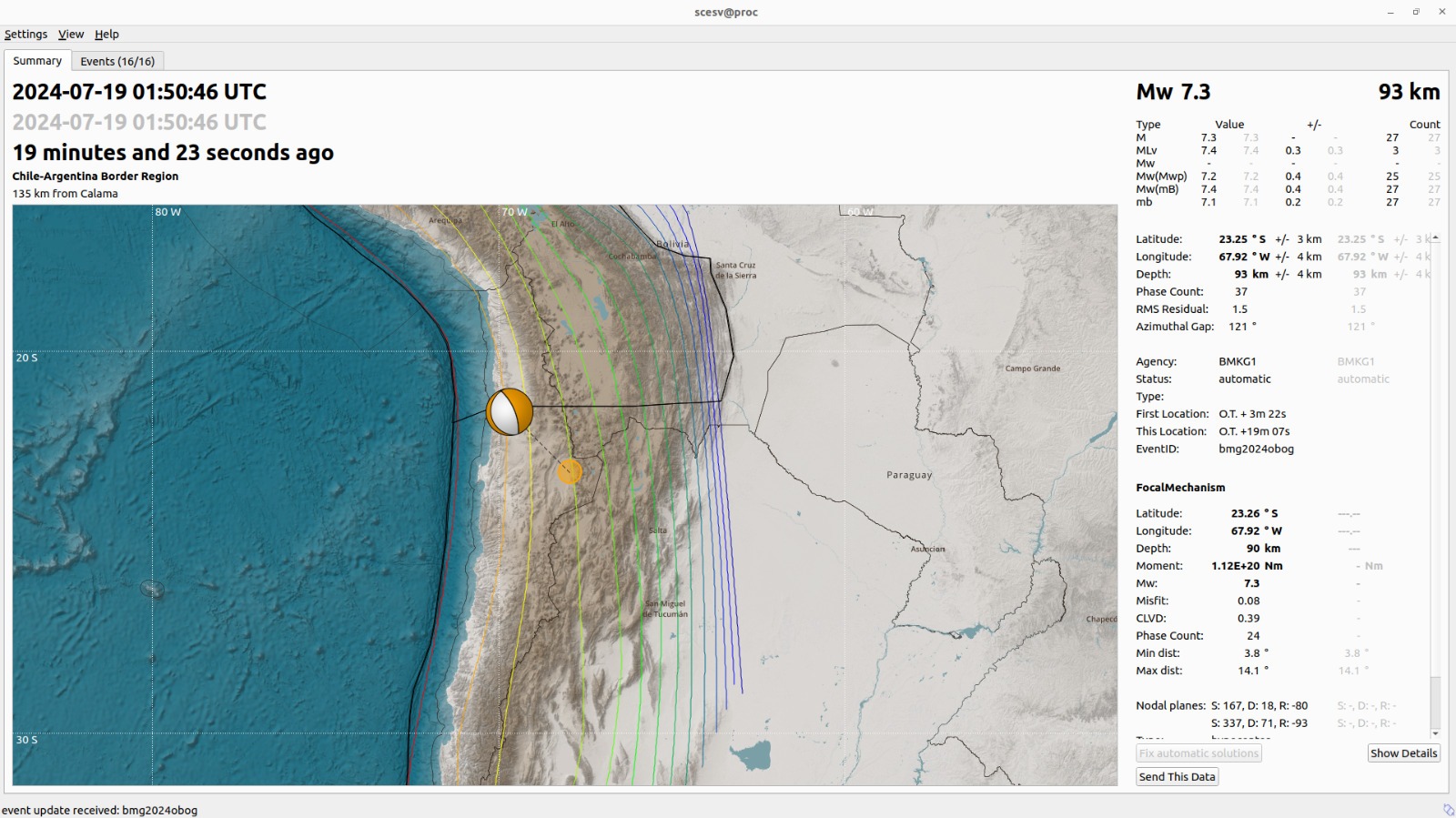The height and width of the screenshot is (818, 1456).
Task: Click the connection status icon in status bar
Action: 1448,810
